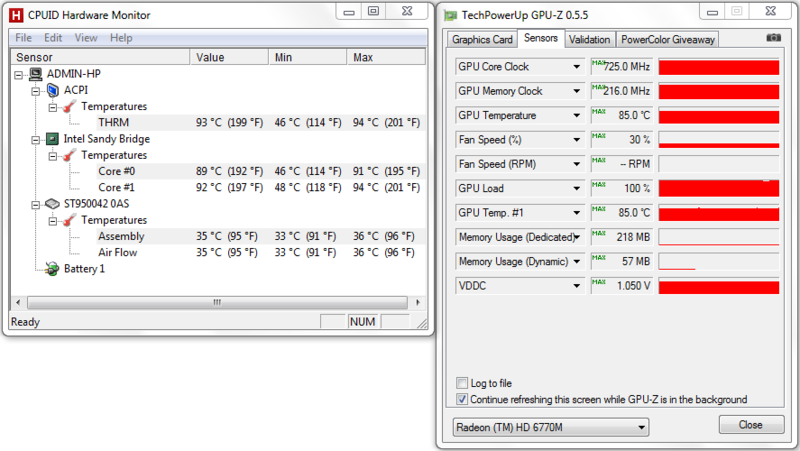Select the Sensors tab in GPU-Z
This screenshot has width=800, height=451.
point(541,38)
